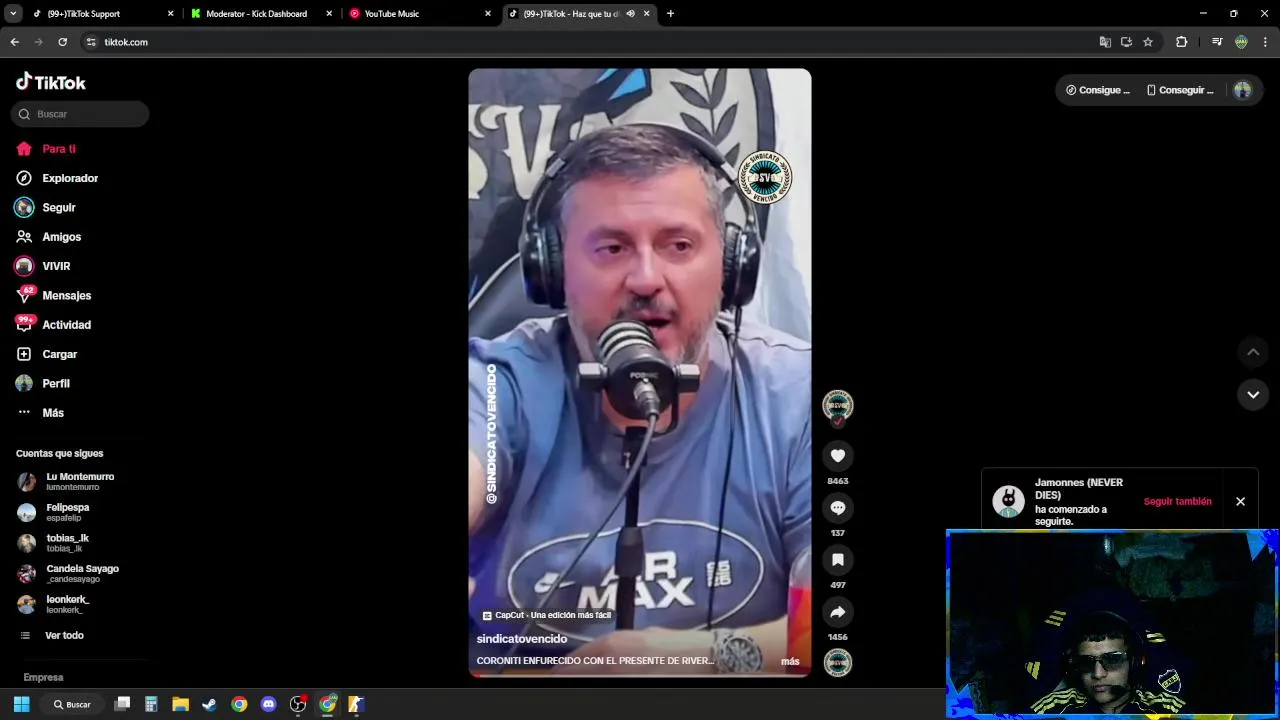This screenshot has height=720, width=1280.
Task: Open Chrome profile avatar
Action: pos(1241,42)
